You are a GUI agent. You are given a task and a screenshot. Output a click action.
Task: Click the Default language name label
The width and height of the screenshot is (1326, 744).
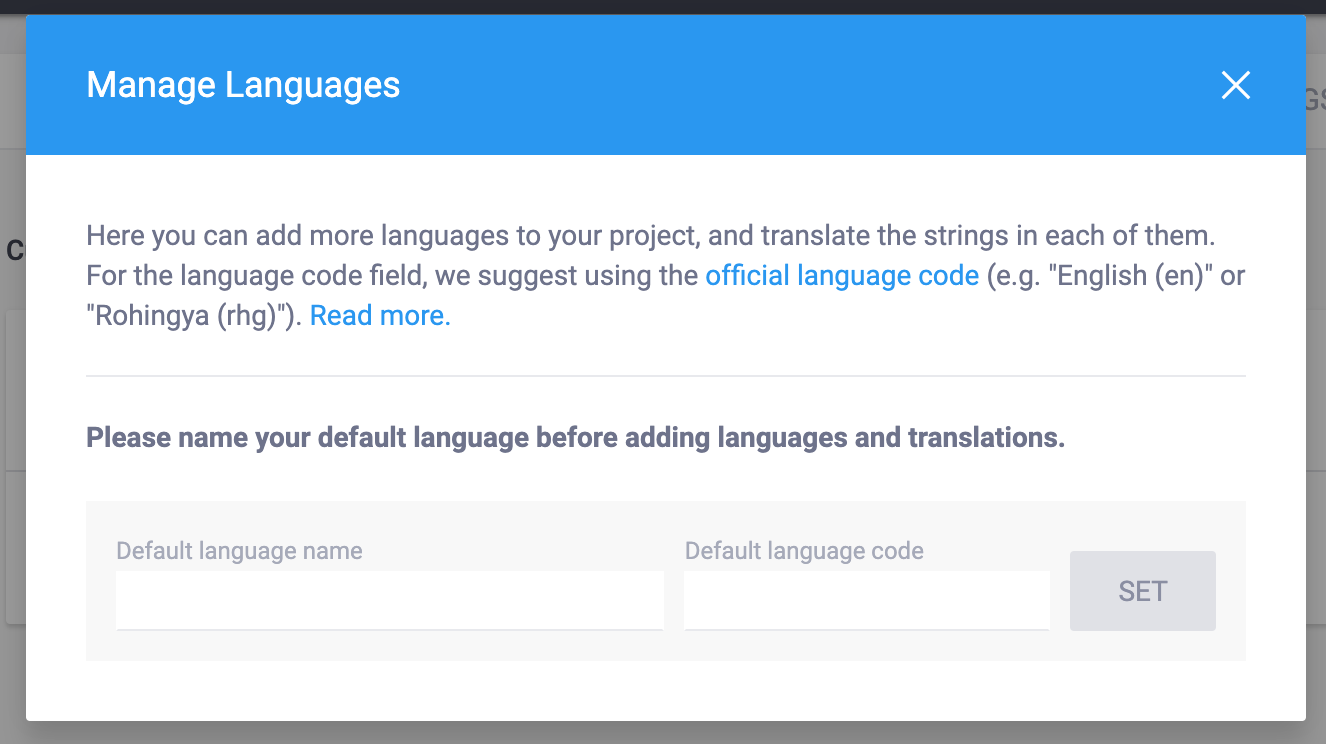coord(238,551)
